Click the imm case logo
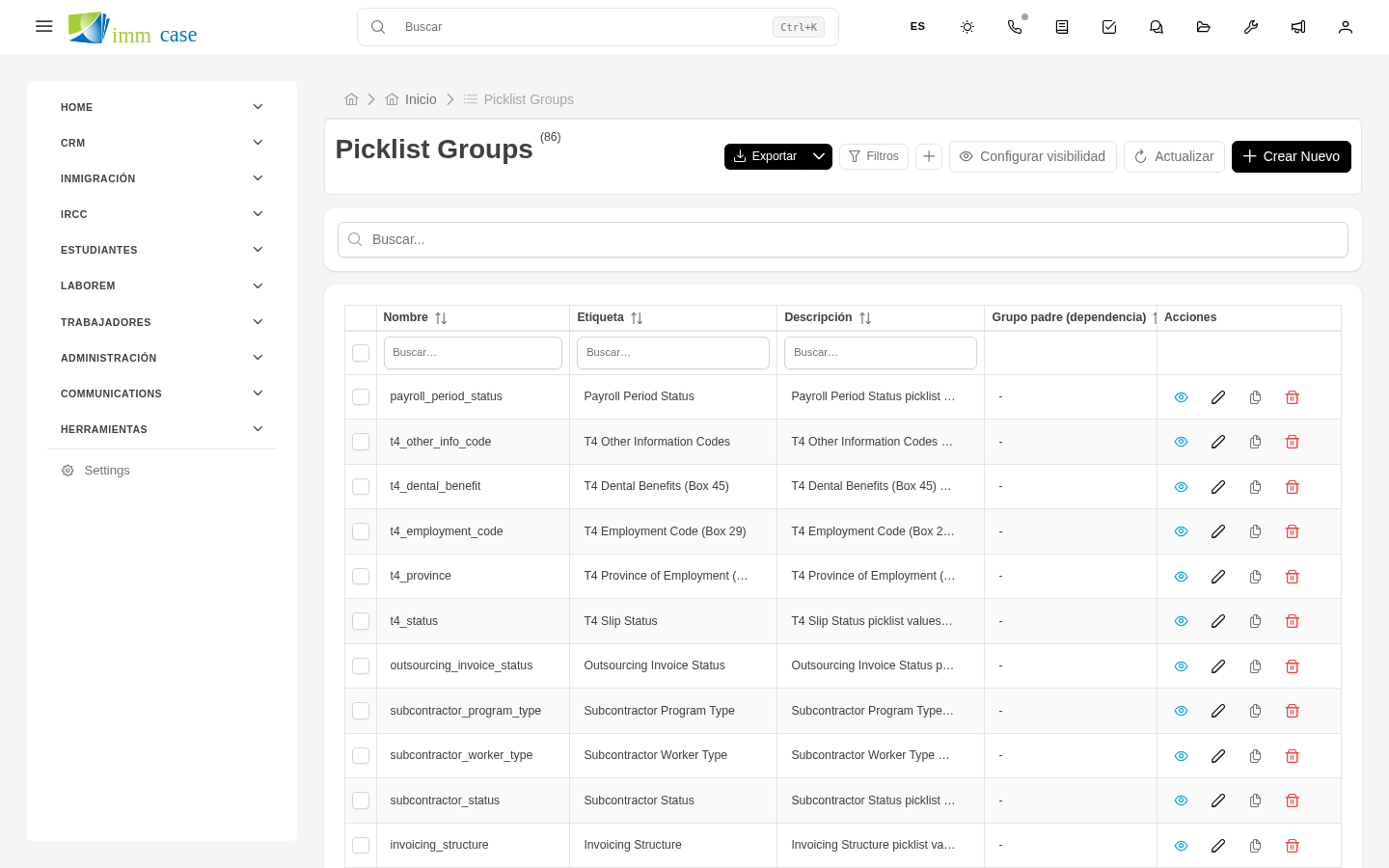1389x868 pixels. coord(133,28)
